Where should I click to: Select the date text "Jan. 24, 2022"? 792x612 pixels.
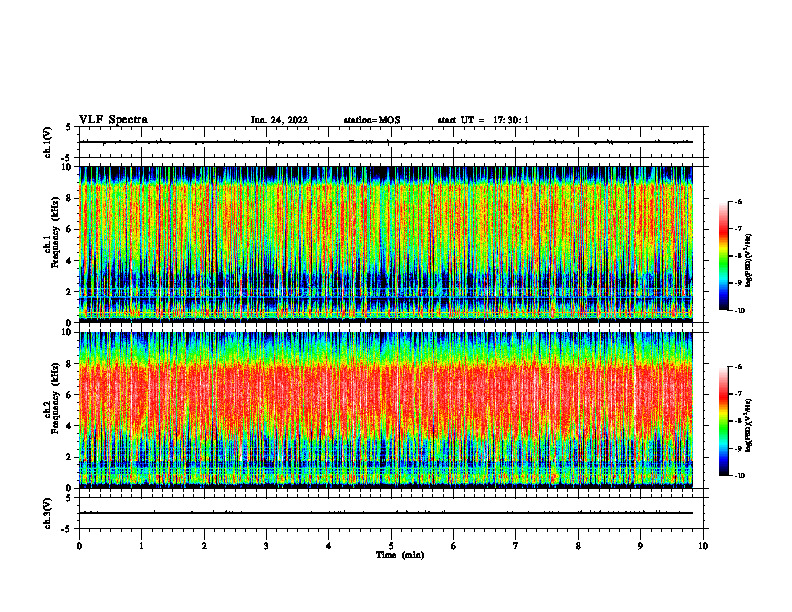click(x=279, y=120)
